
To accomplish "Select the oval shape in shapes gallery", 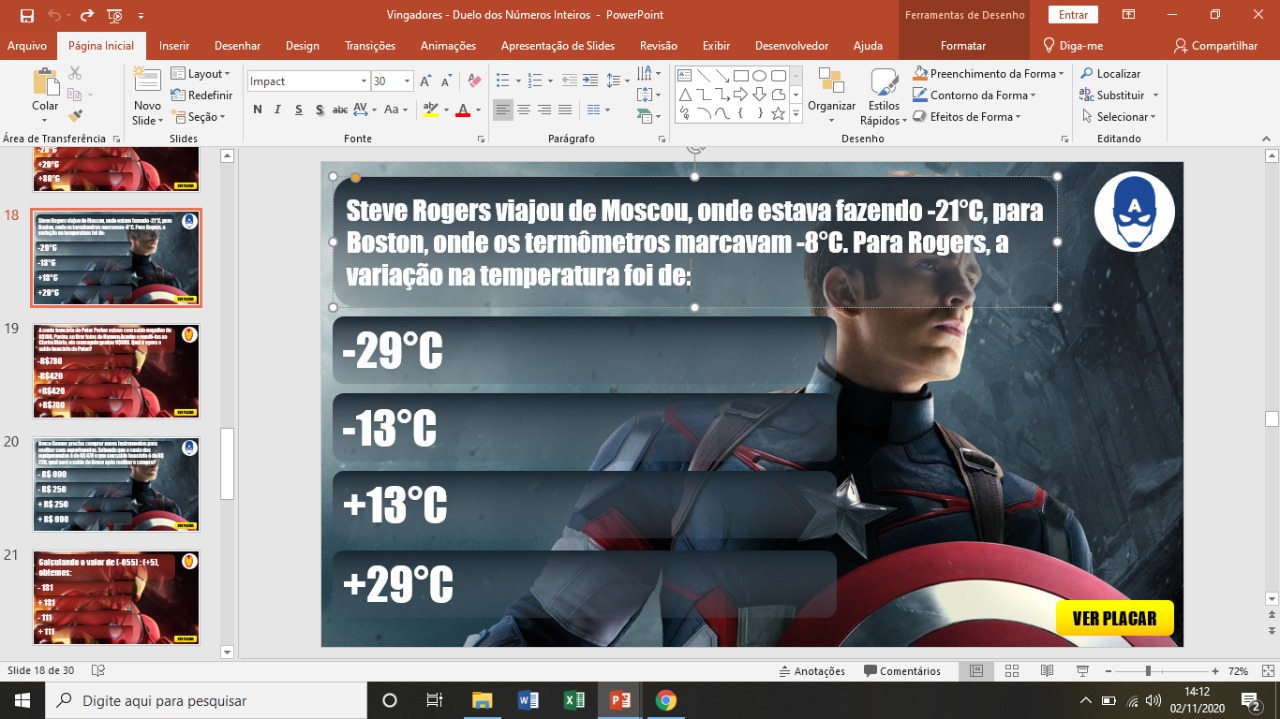I will point(759,75).
